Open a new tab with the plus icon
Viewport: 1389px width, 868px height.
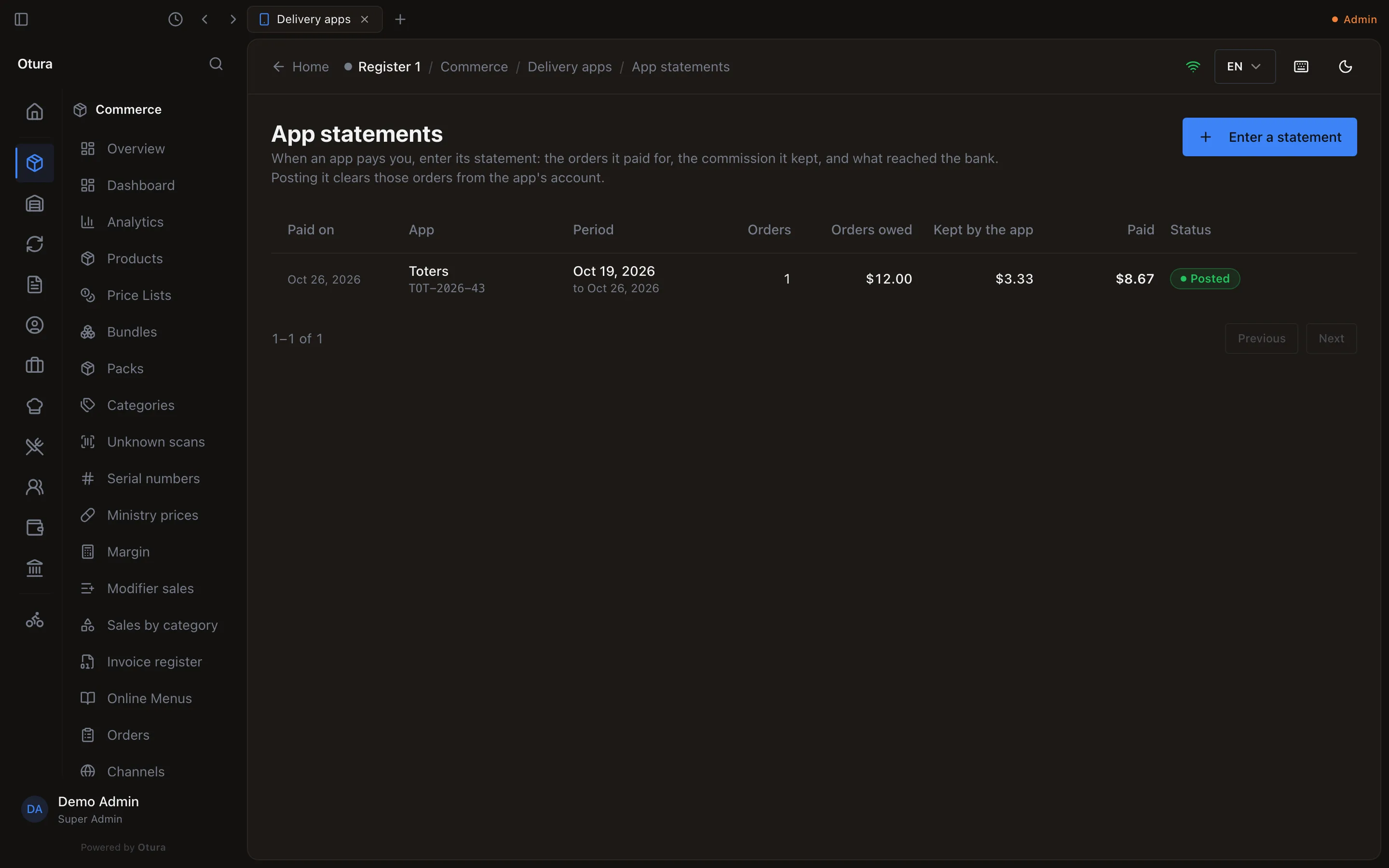tap(400, 19)
